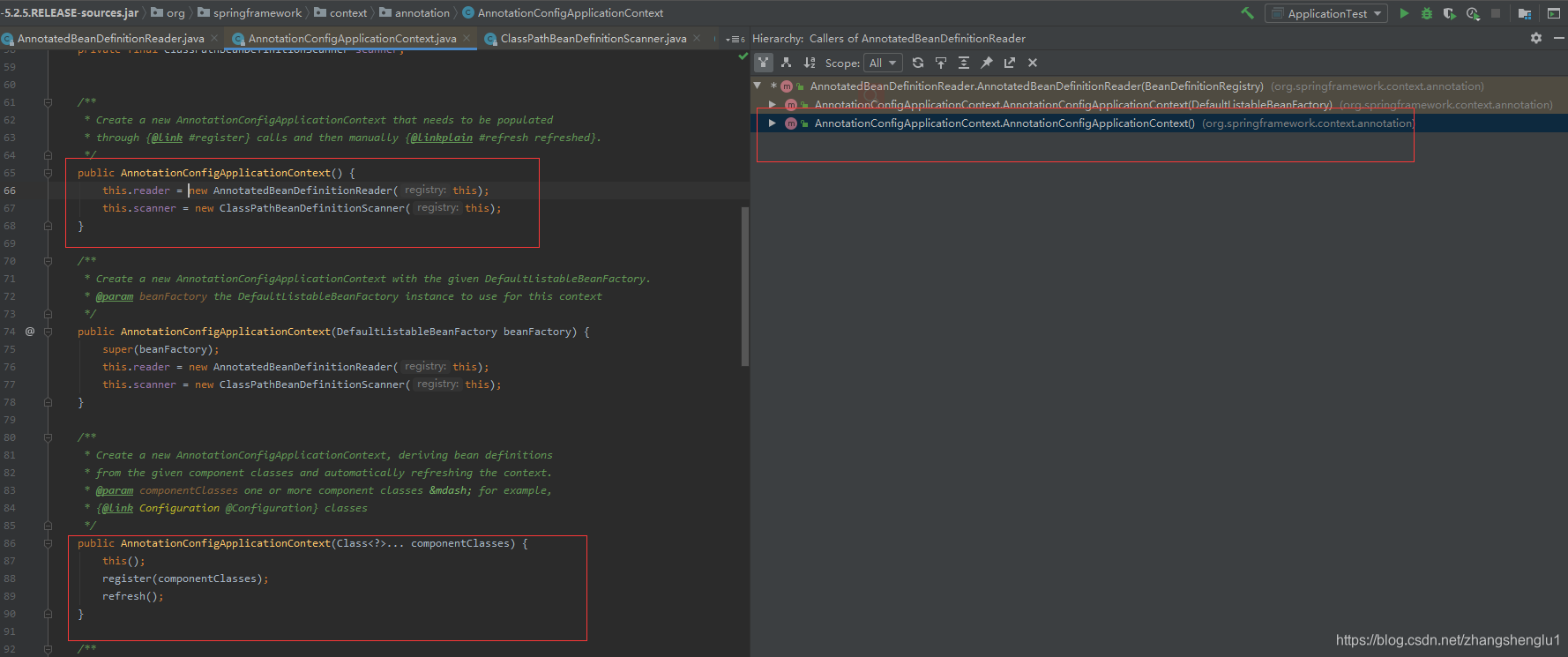This screenshot has width=1568, height=657.
Task: Start debugging with the green bug icon
Action: click(1427, 13)
